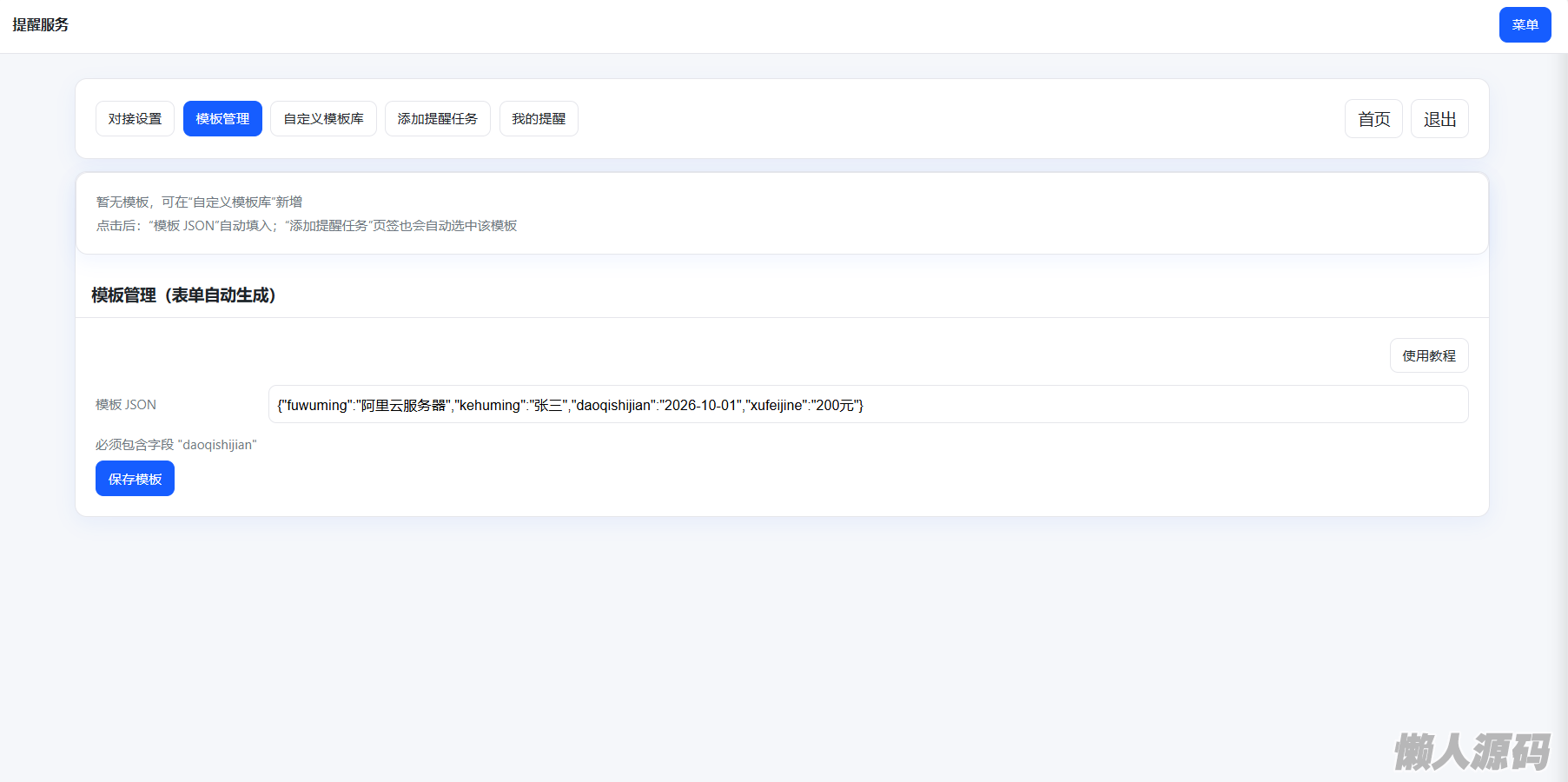Screen dimensions: 1568x782
Task: Click the 保存模板 button
Action: 135,479
